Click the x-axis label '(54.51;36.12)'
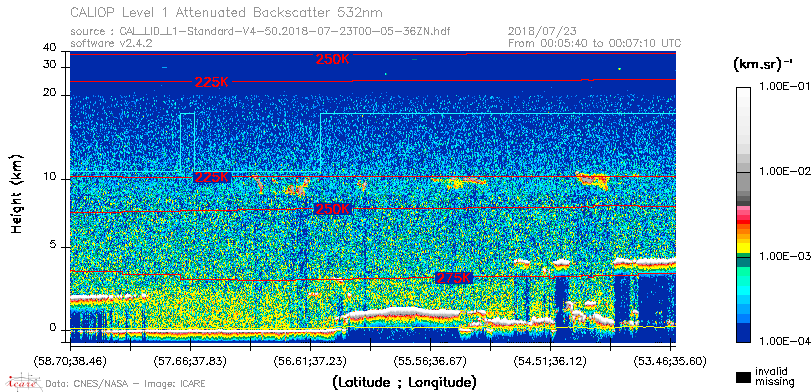This screenshot has height=392, width=811. point(550,361)
